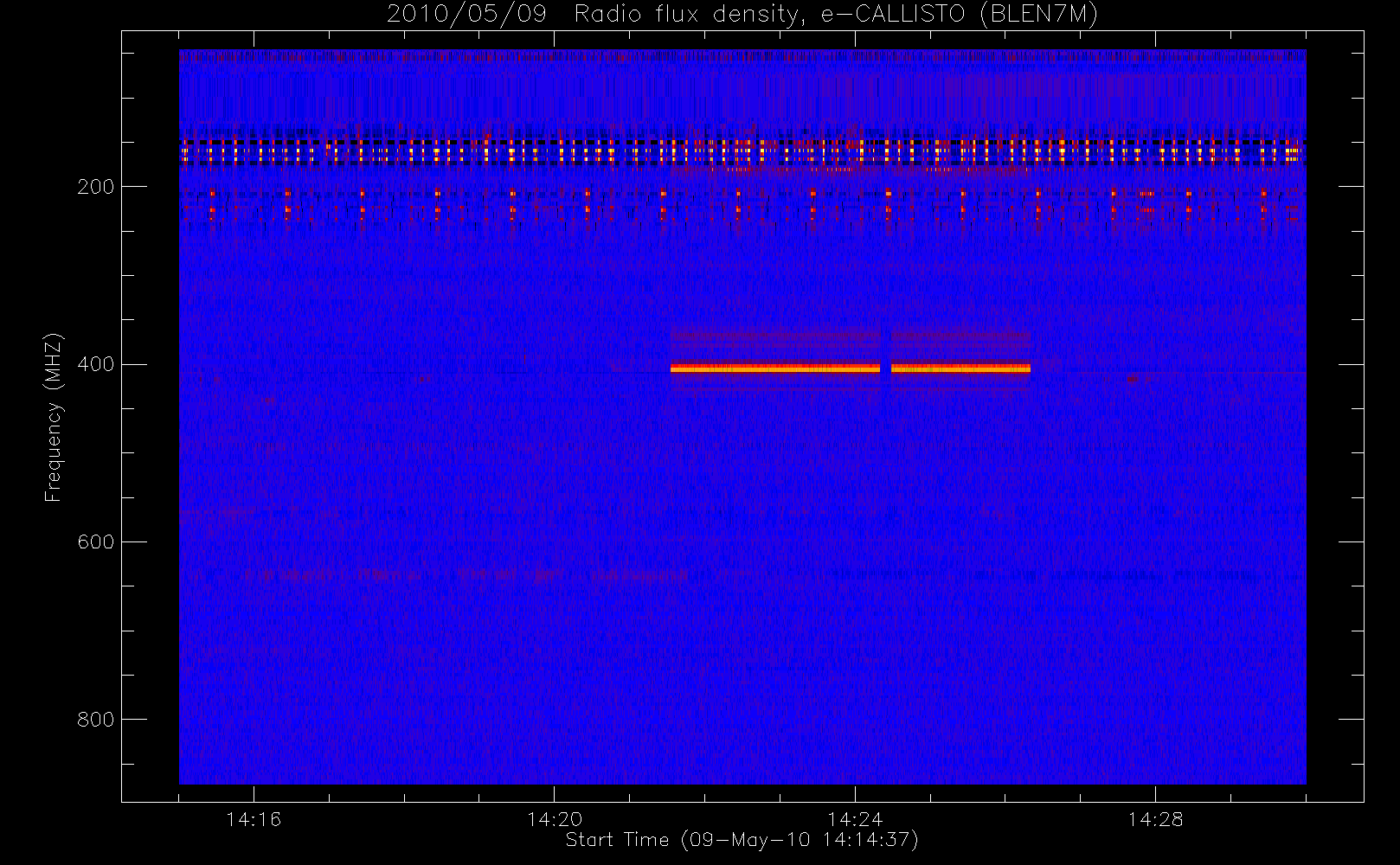Click the 200 frequency tick label
This screenshot has height=865, width=1400.
coord(96,187)
